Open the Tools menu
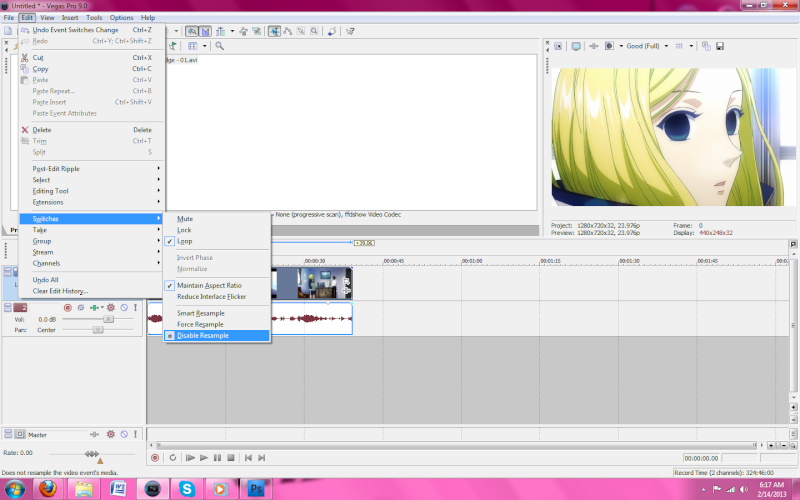 pyautogui.click(x=94, y=17)
